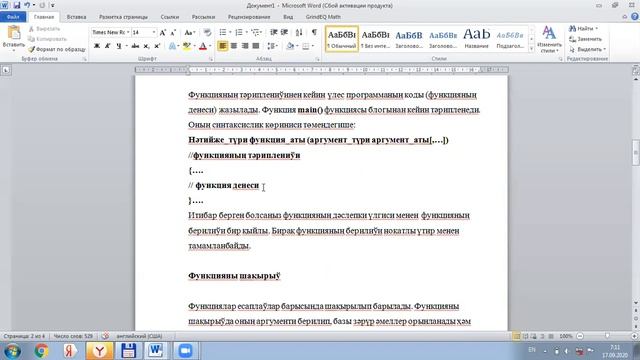Click Найти (Find) button
The height and width of the screenshot is (360, 640).
point(584,29)
